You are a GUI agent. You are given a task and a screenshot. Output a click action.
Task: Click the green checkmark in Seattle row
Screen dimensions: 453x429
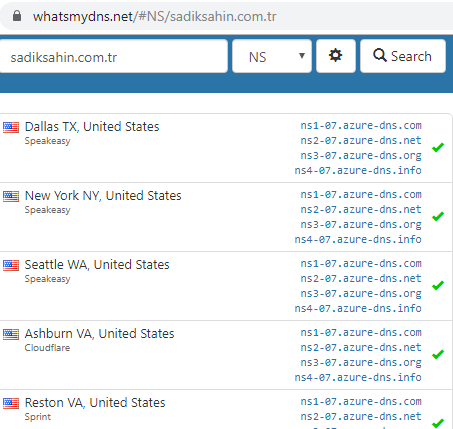click(x=438, y=285)
